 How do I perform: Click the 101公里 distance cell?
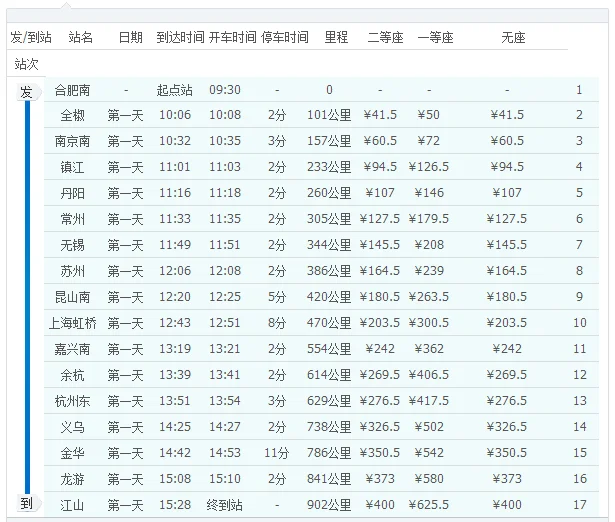tap(329, 115)
